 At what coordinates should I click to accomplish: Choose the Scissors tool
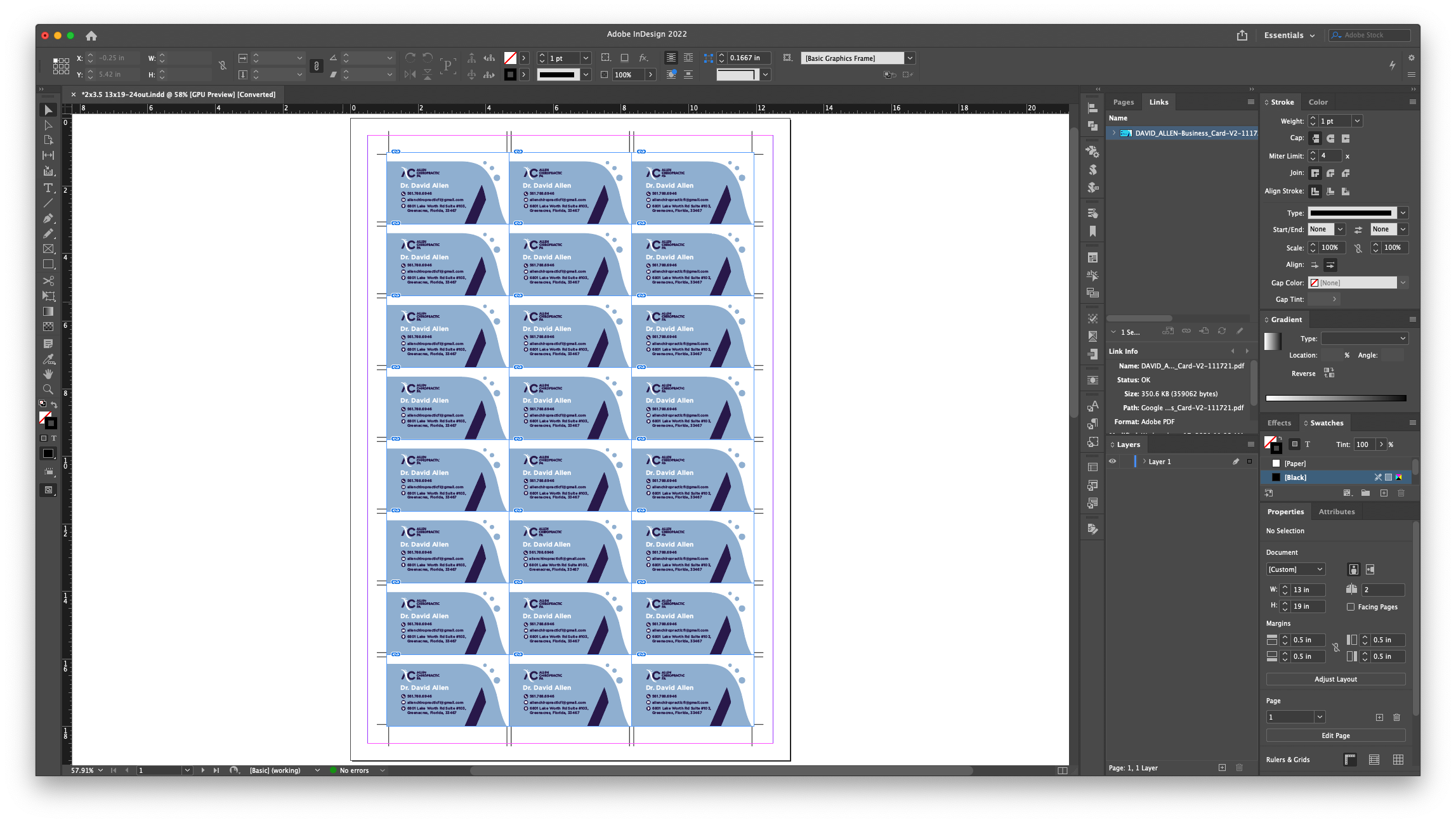tap(48, 280)
